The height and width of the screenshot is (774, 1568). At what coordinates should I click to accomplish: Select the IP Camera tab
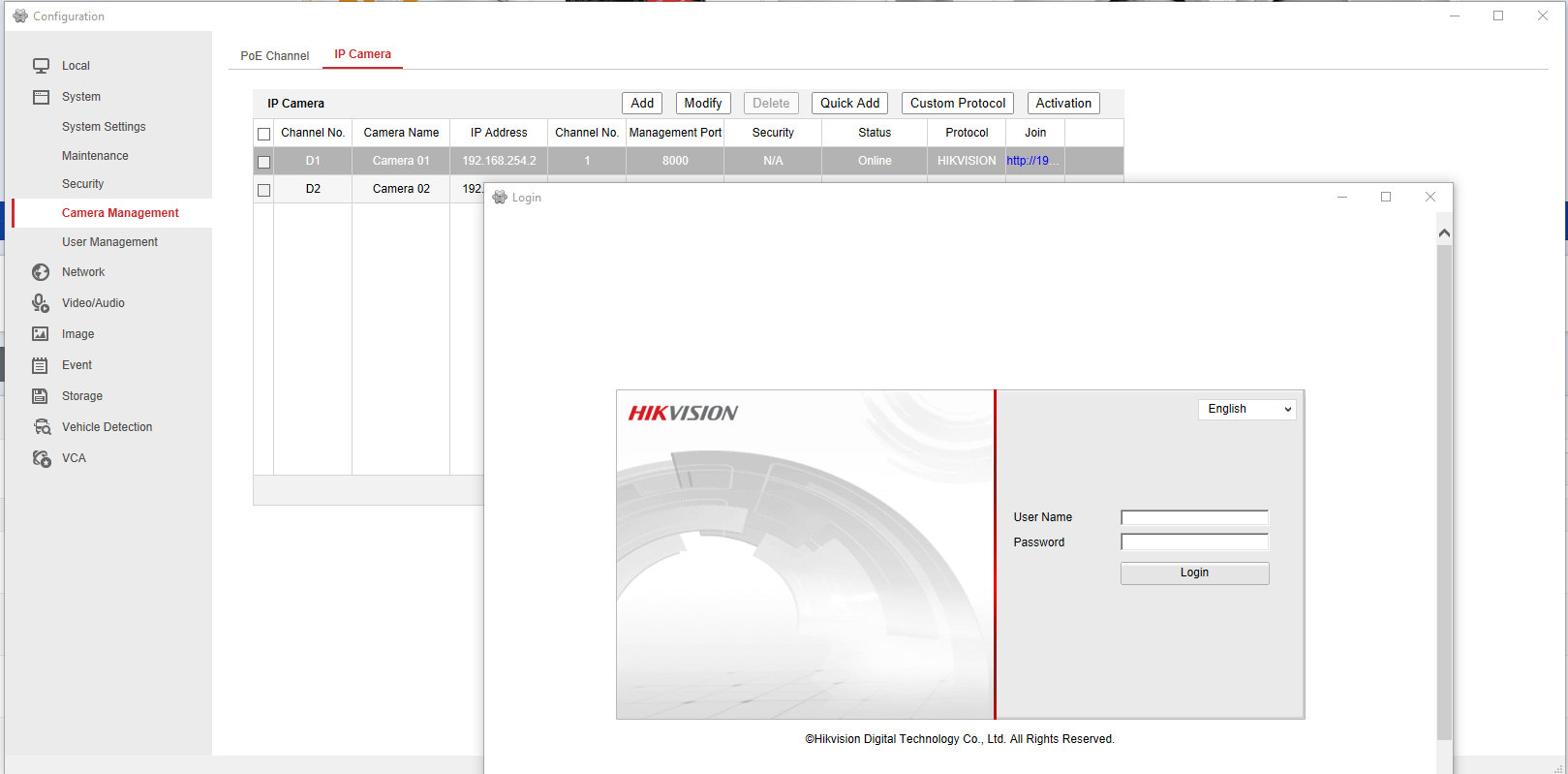[363, 54]
